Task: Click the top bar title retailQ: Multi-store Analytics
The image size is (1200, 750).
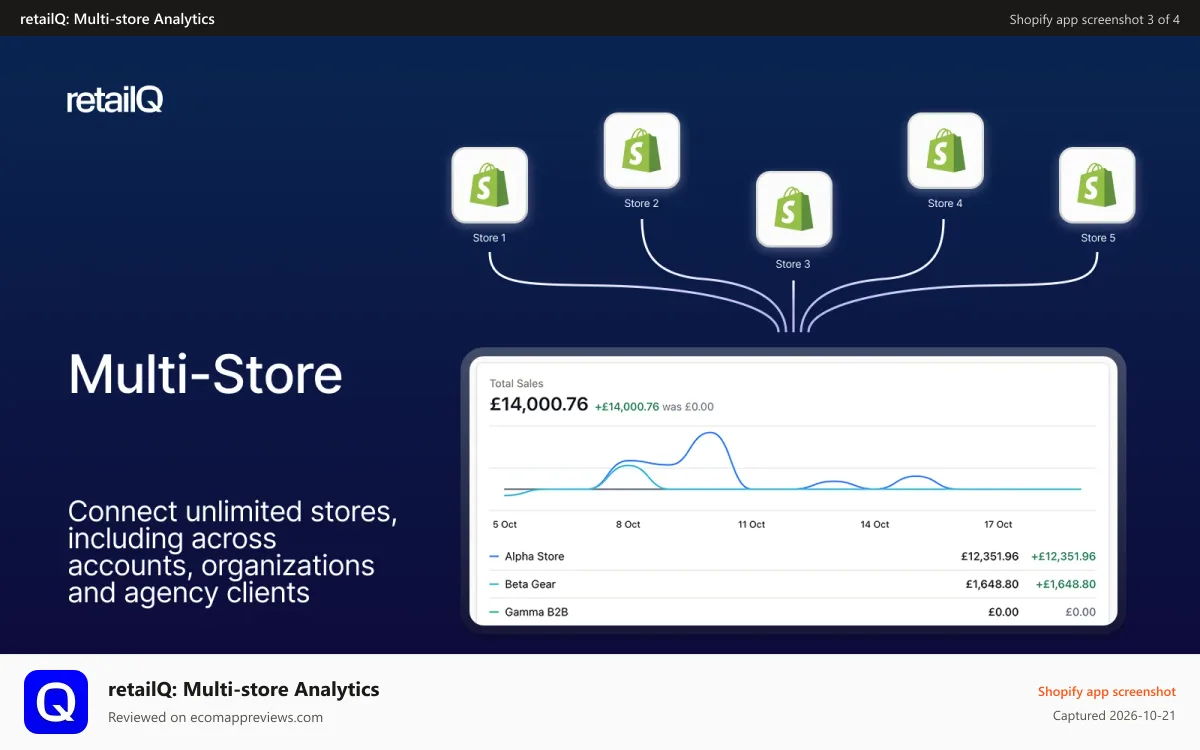Action: click(117, 19)
